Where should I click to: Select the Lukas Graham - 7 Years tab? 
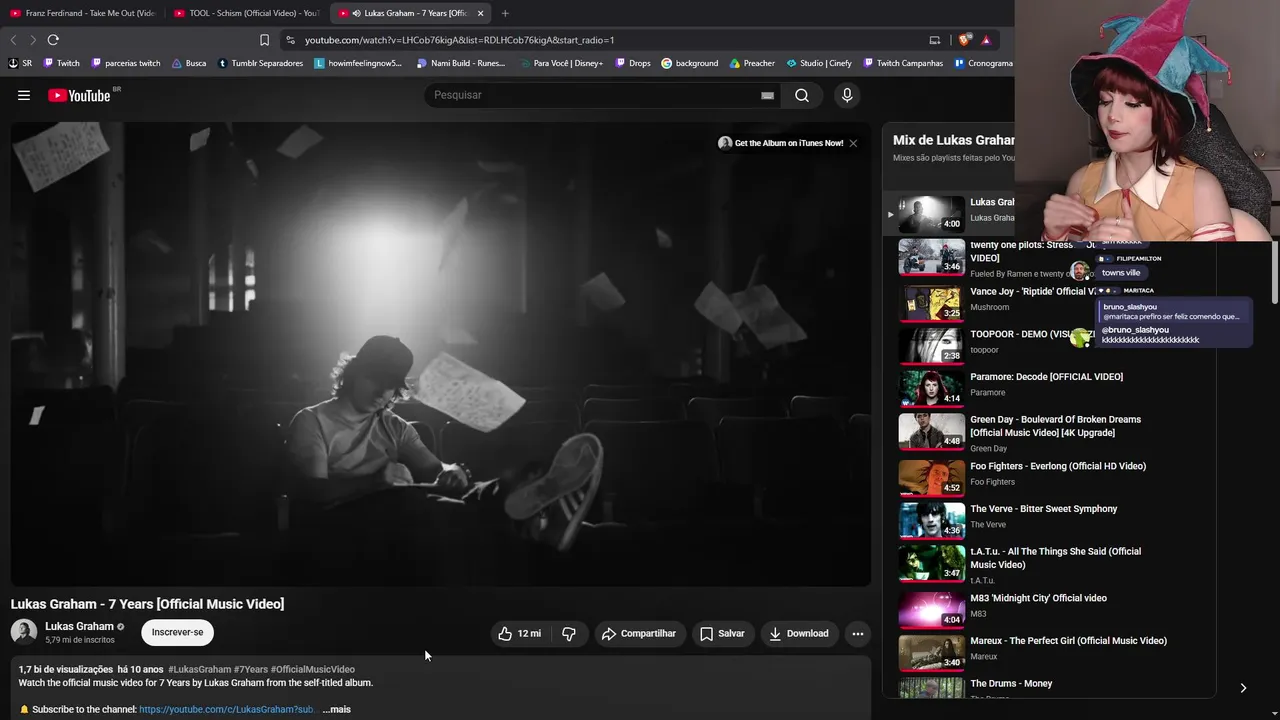(412, 13)
